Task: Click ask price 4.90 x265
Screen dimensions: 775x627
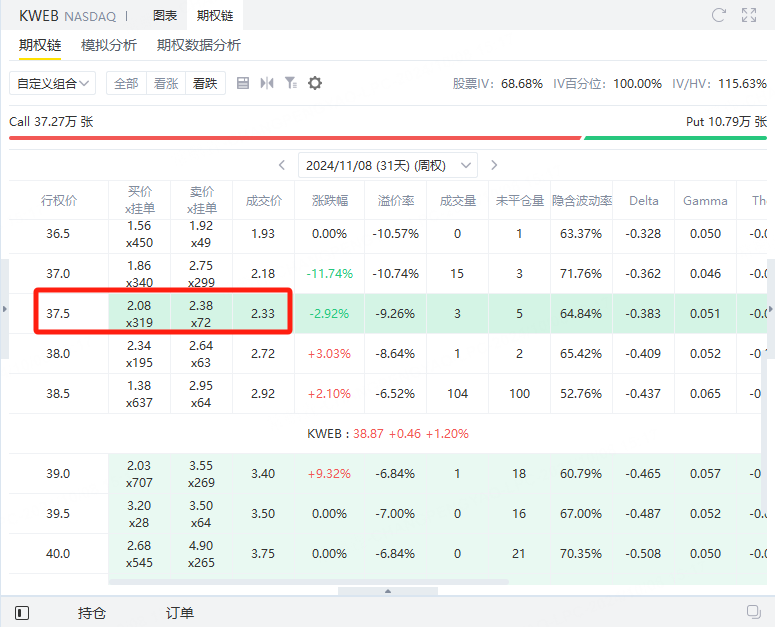Action: tap(201, 554)
